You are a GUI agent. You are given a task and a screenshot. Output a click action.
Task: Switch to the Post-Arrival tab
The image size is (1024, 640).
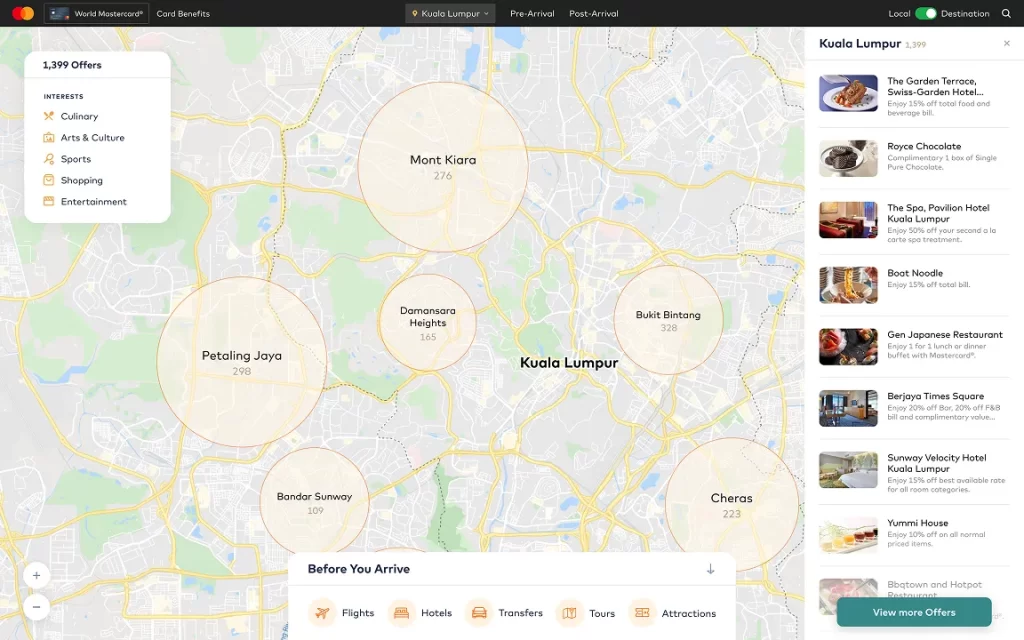click(593, 14)
